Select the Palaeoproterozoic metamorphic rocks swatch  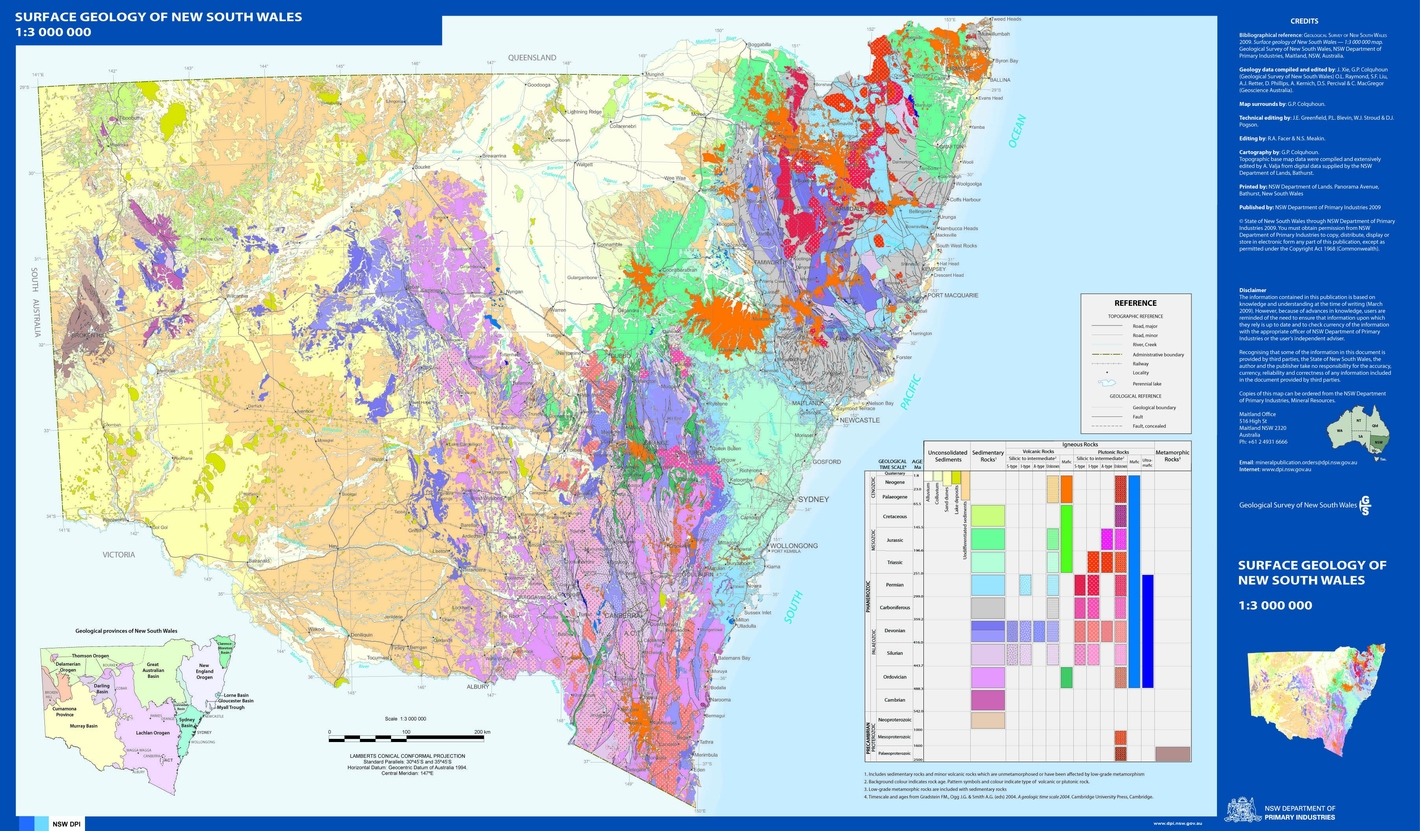coord(1172,754)
